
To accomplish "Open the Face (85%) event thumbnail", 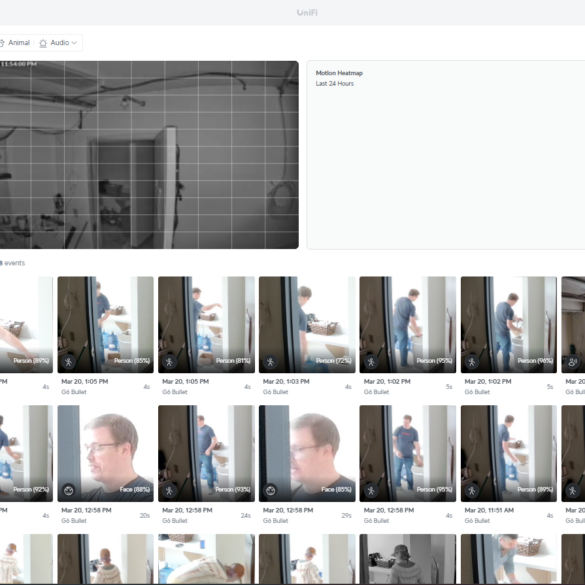I will (x=307, y=453).
